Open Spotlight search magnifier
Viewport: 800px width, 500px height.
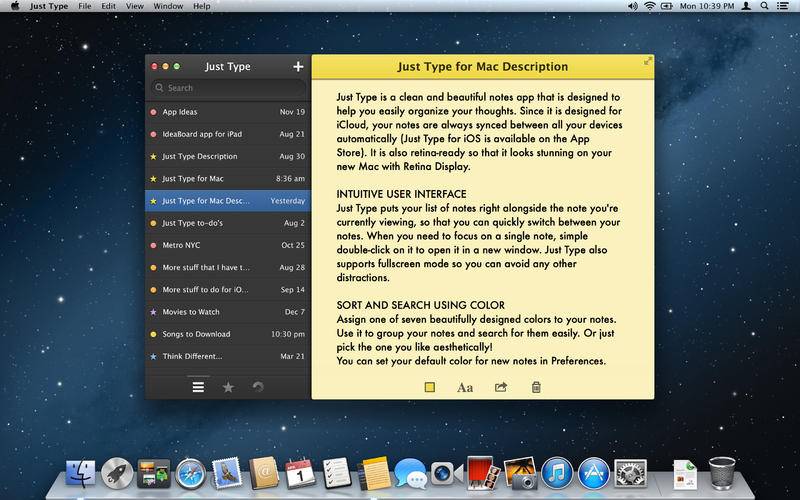pyautogui.click(x=764, y=6)
